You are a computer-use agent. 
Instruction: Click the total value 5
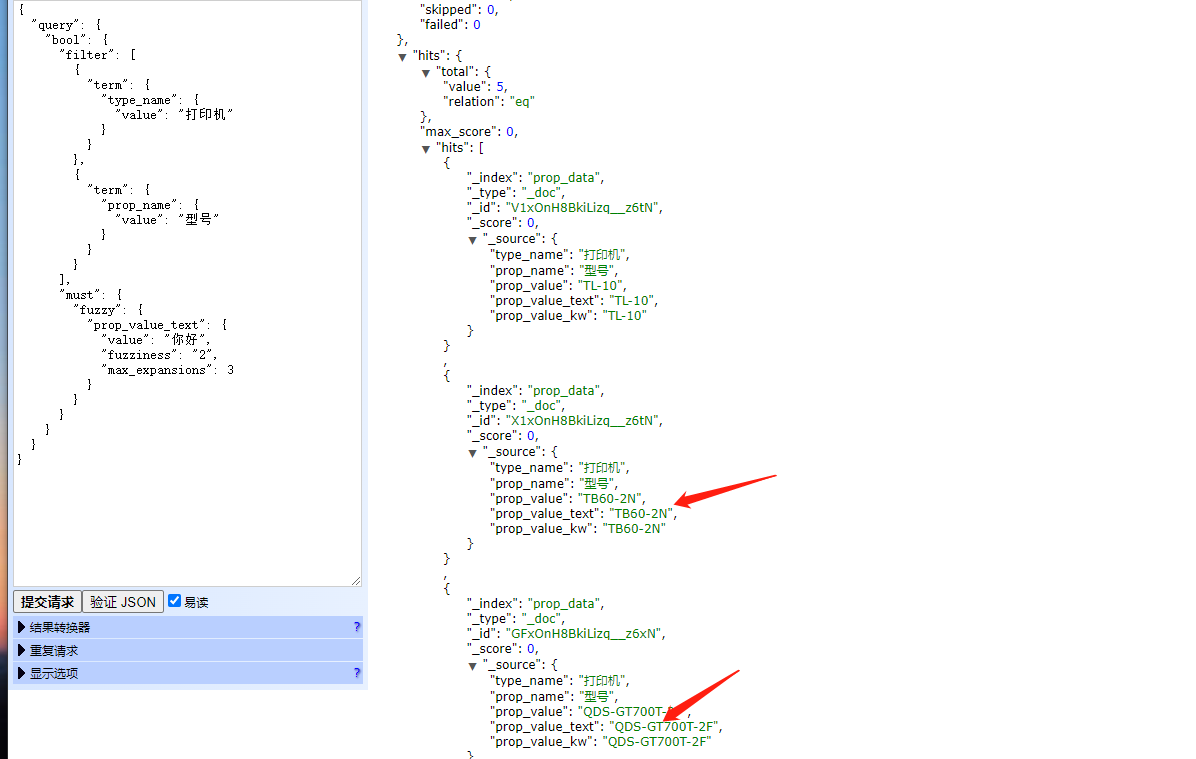[x=500, y=86]
